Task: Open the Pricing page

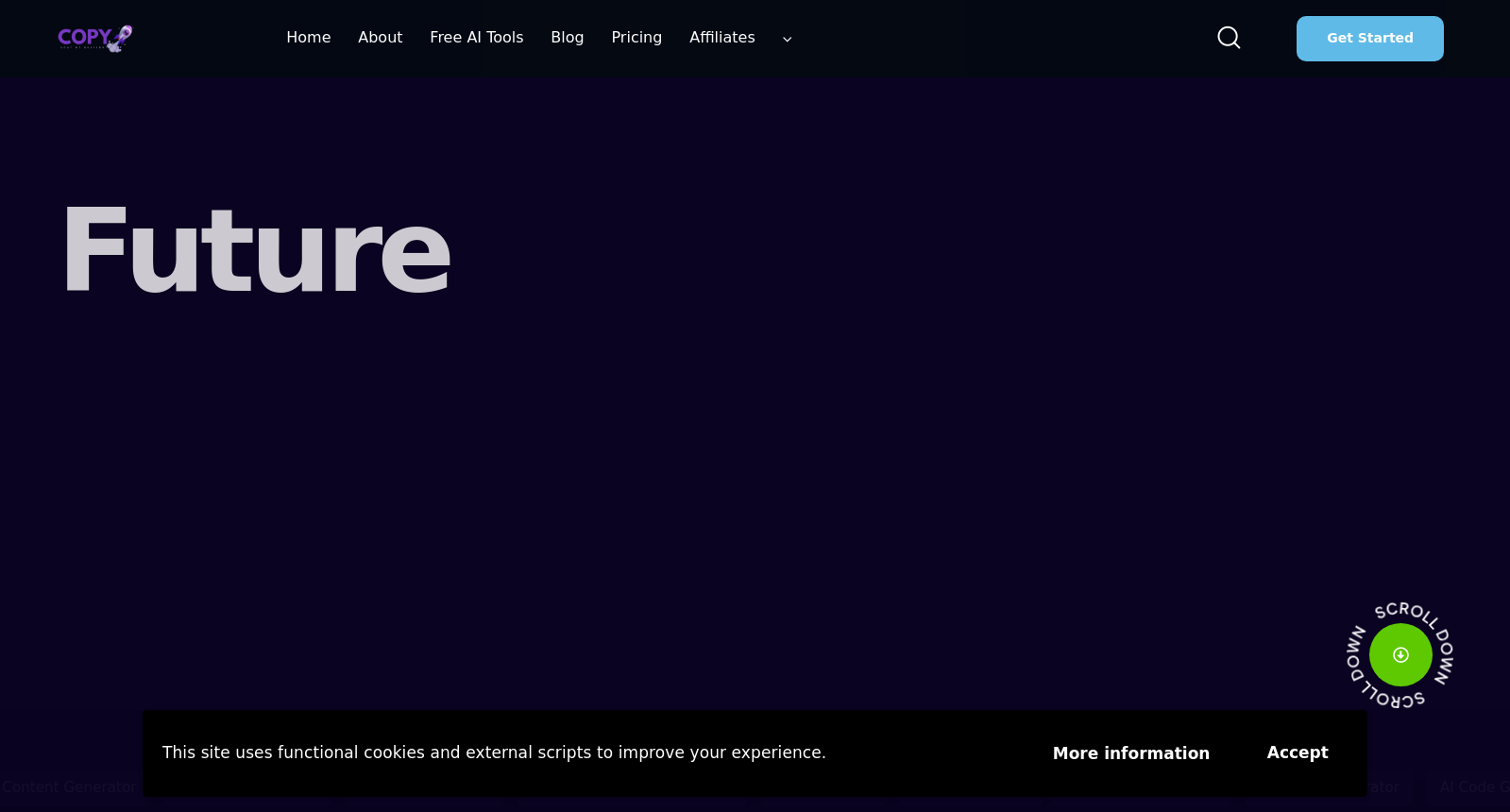Action: click(636, 38)
